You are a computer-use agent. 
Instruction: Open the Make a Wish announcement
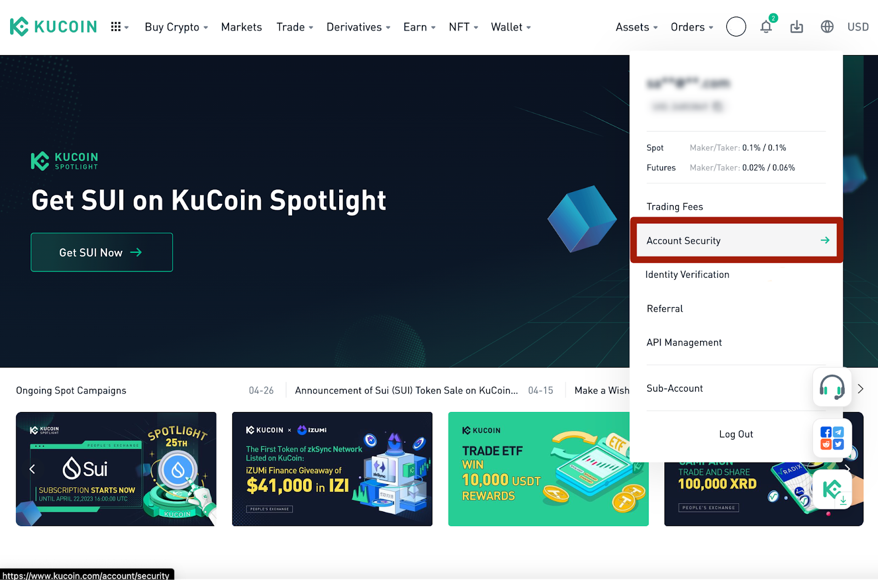click(x=602, y=390)
